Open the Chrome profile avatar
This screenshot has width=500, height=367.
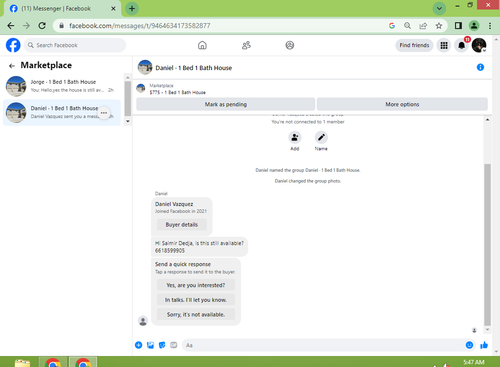click(474, 26)
